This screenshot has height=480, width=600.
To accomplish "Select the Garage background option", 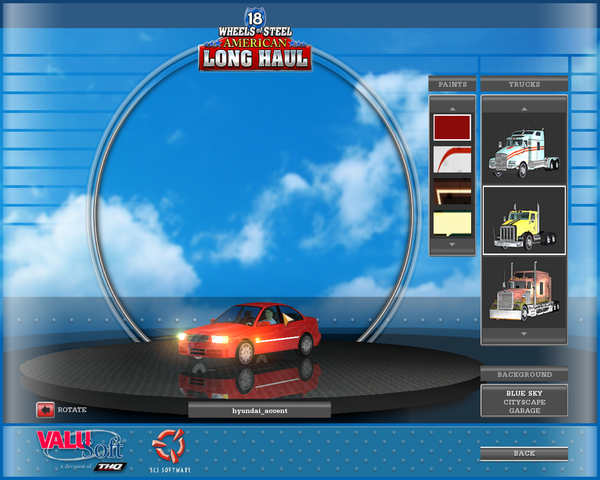I will pos(524,410).
